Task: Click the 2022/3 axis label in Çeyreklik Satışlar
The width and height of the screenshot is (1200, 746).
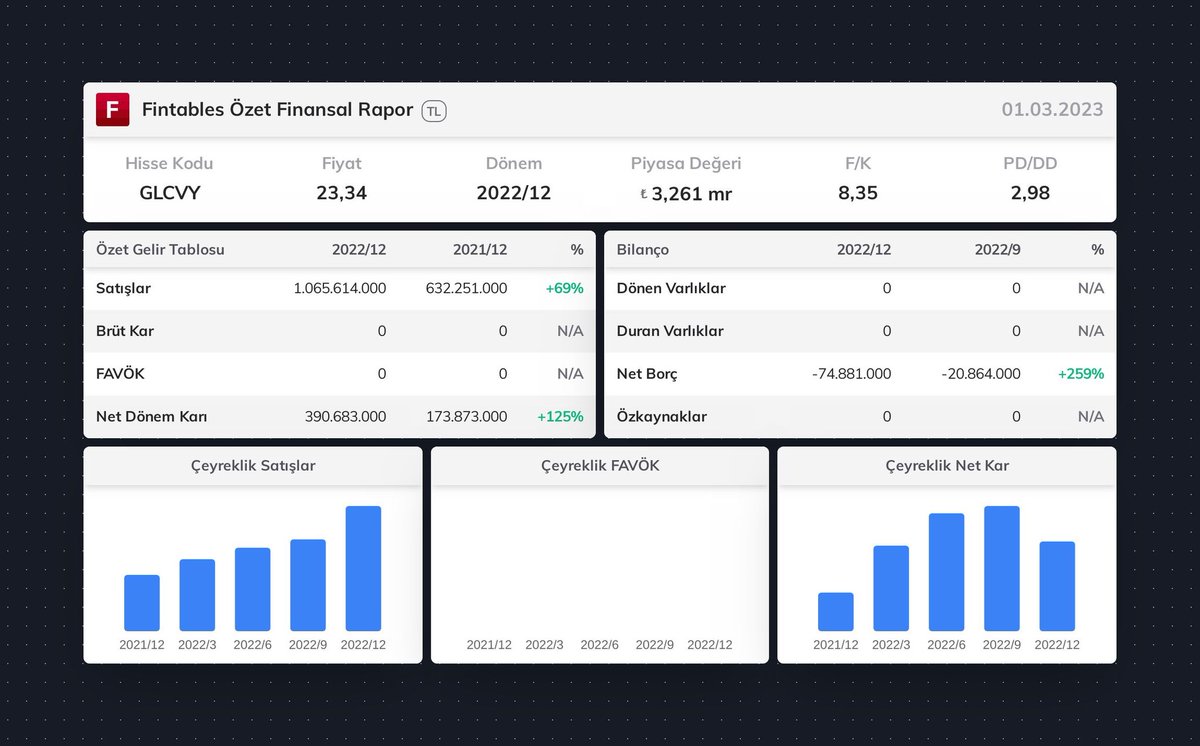Action: pyautogui.click(x=197, y=645)
